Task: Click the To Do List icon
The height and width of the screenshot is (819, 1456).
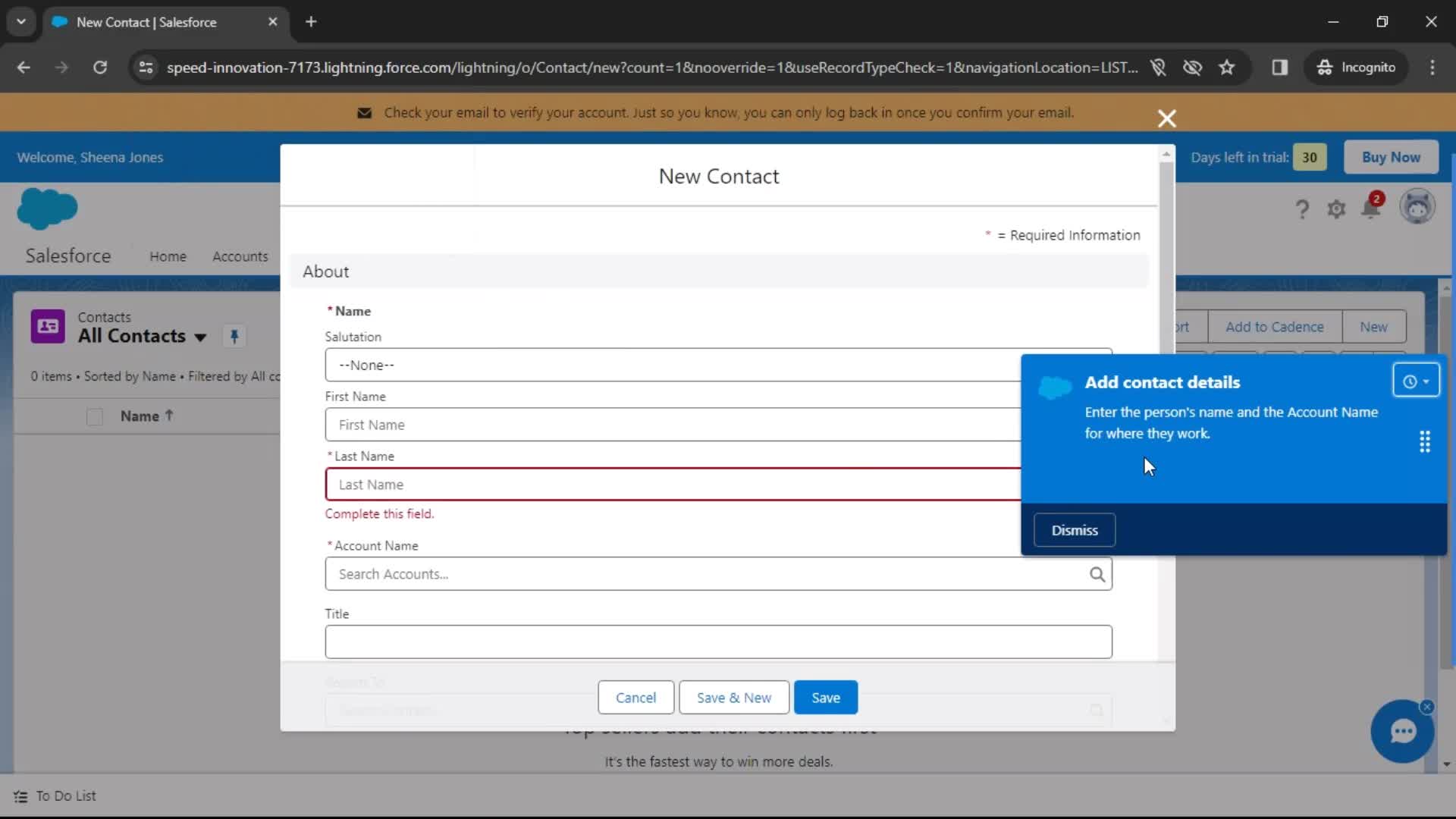Action: [20, 796]
